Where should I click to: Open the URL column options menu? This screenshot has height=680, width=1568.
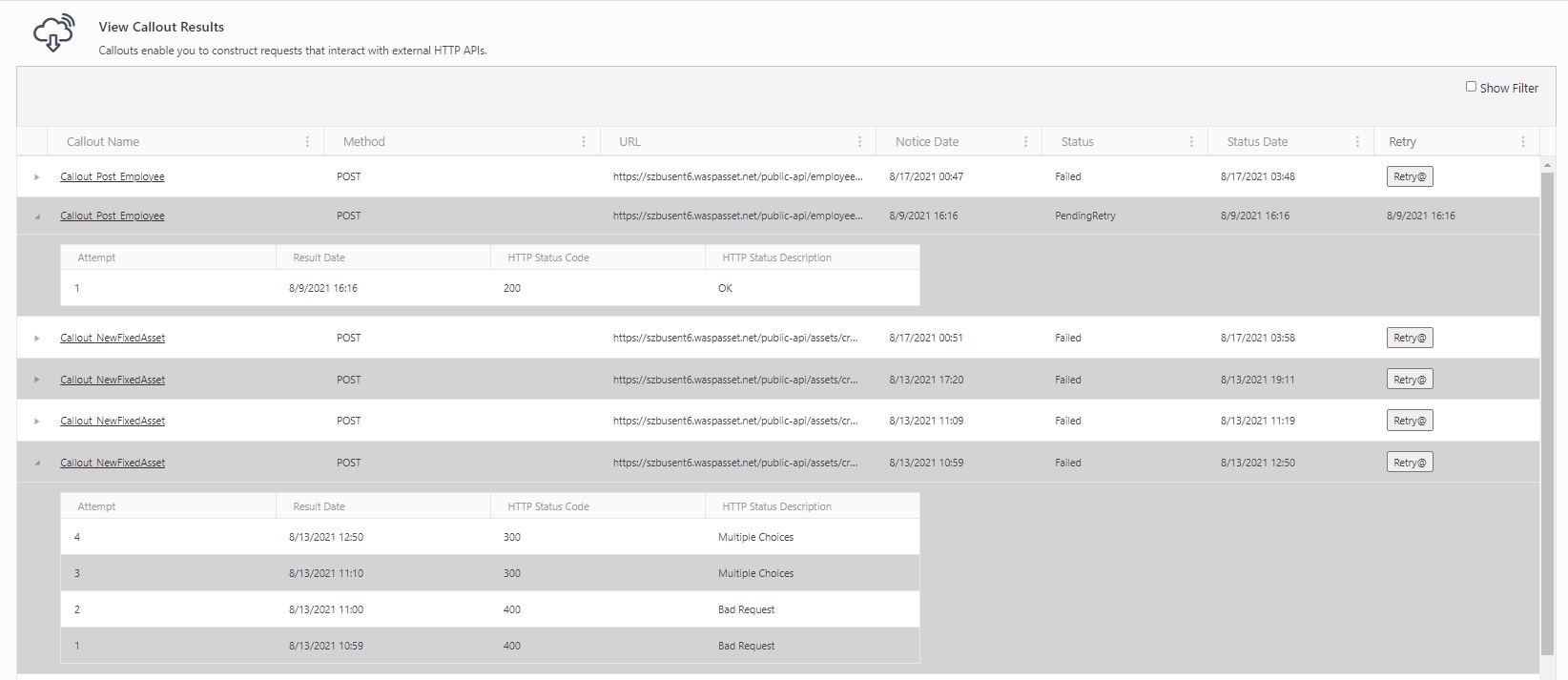(859, 141)
